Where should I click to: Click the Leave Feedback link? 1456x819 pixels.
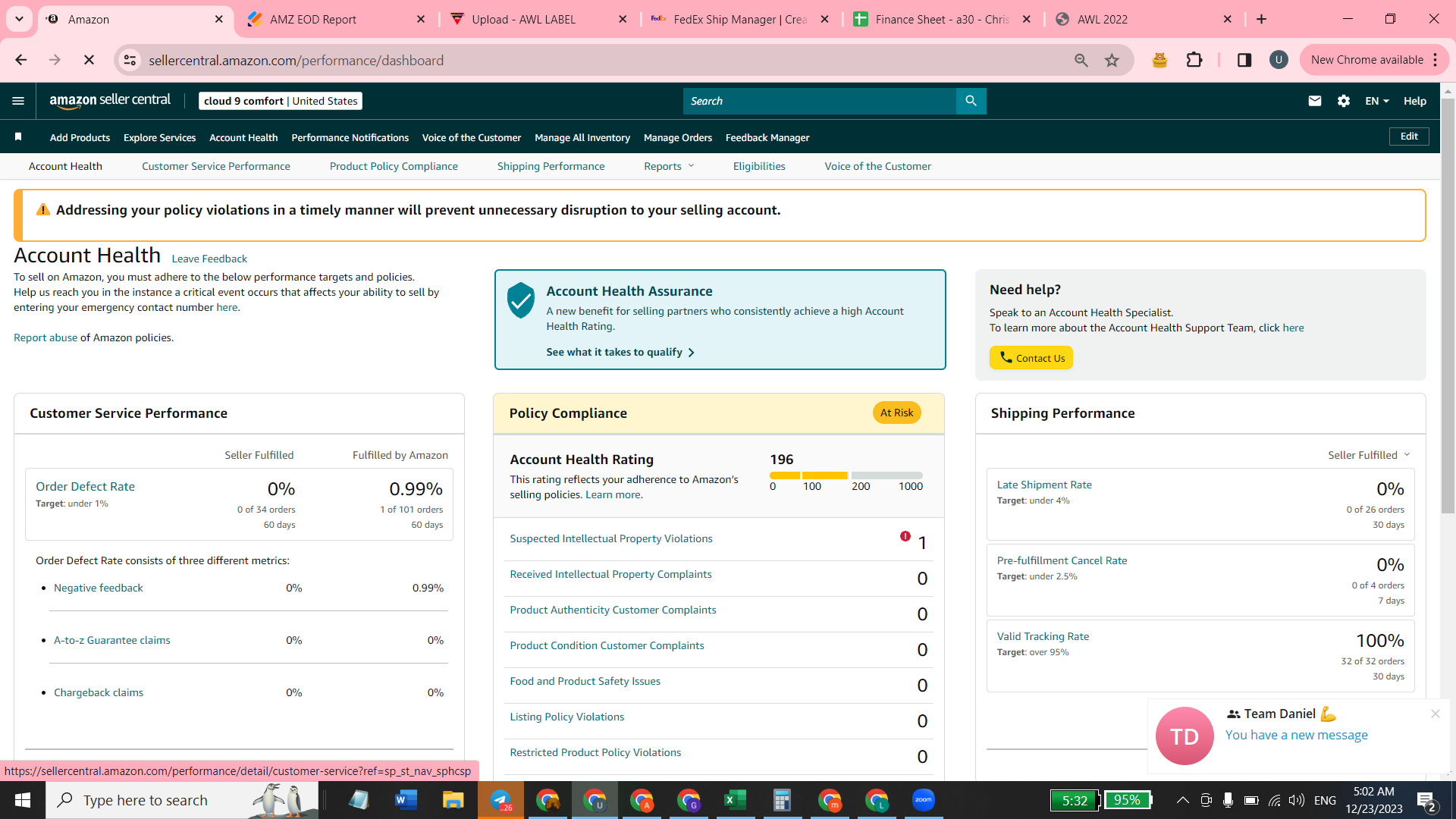209,259
